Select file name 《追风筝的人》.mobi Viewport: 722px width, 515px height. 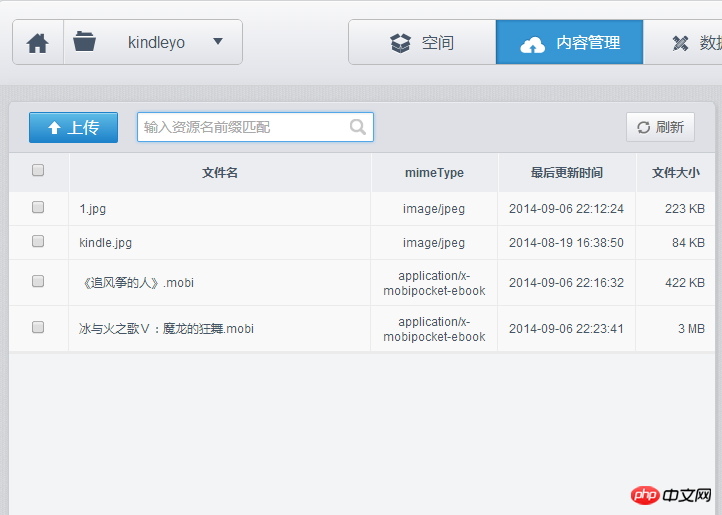pyautogui.click(x=137, y=282)
